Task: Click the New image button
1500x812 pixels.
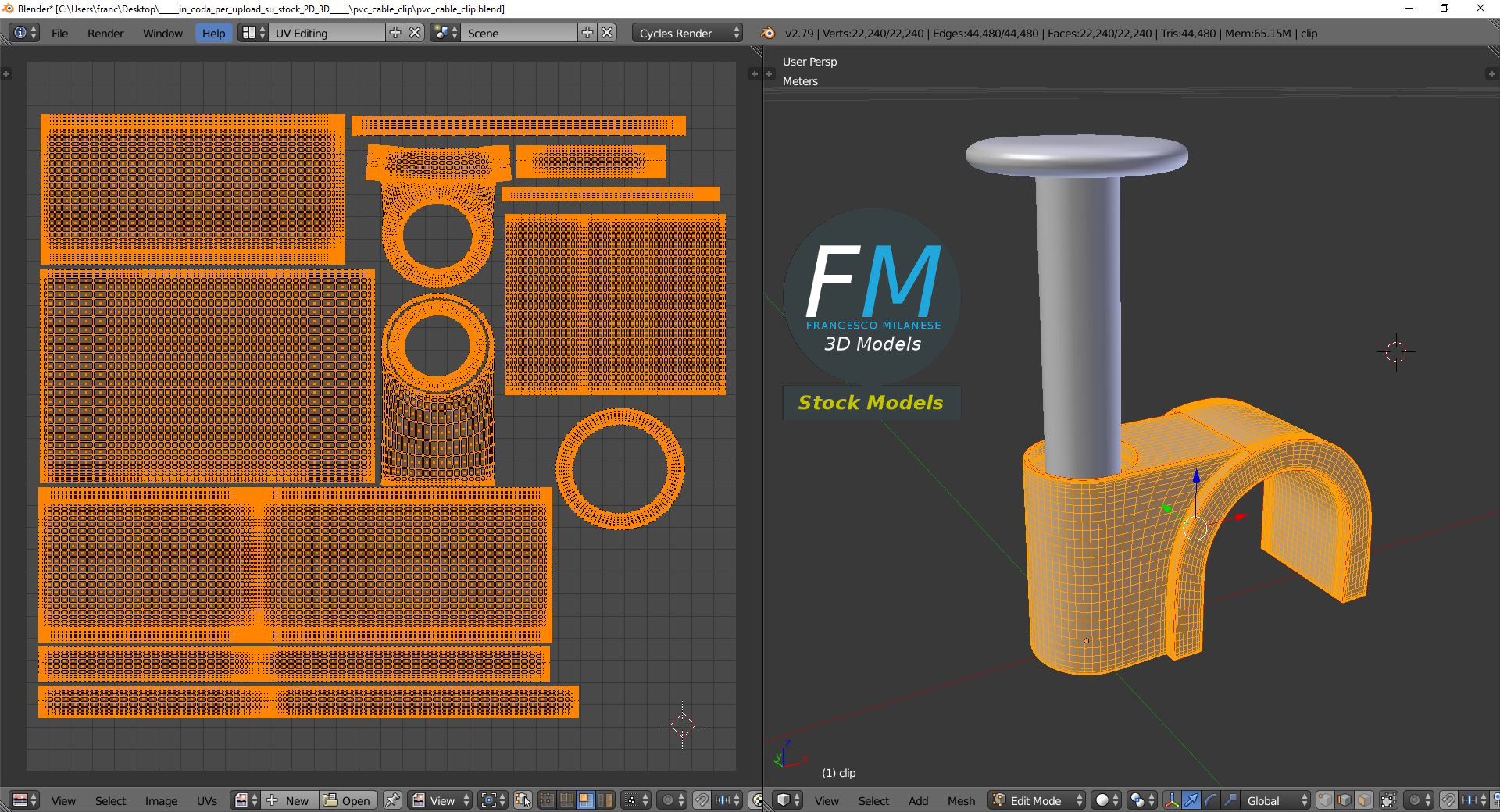Action: (290, 800)
